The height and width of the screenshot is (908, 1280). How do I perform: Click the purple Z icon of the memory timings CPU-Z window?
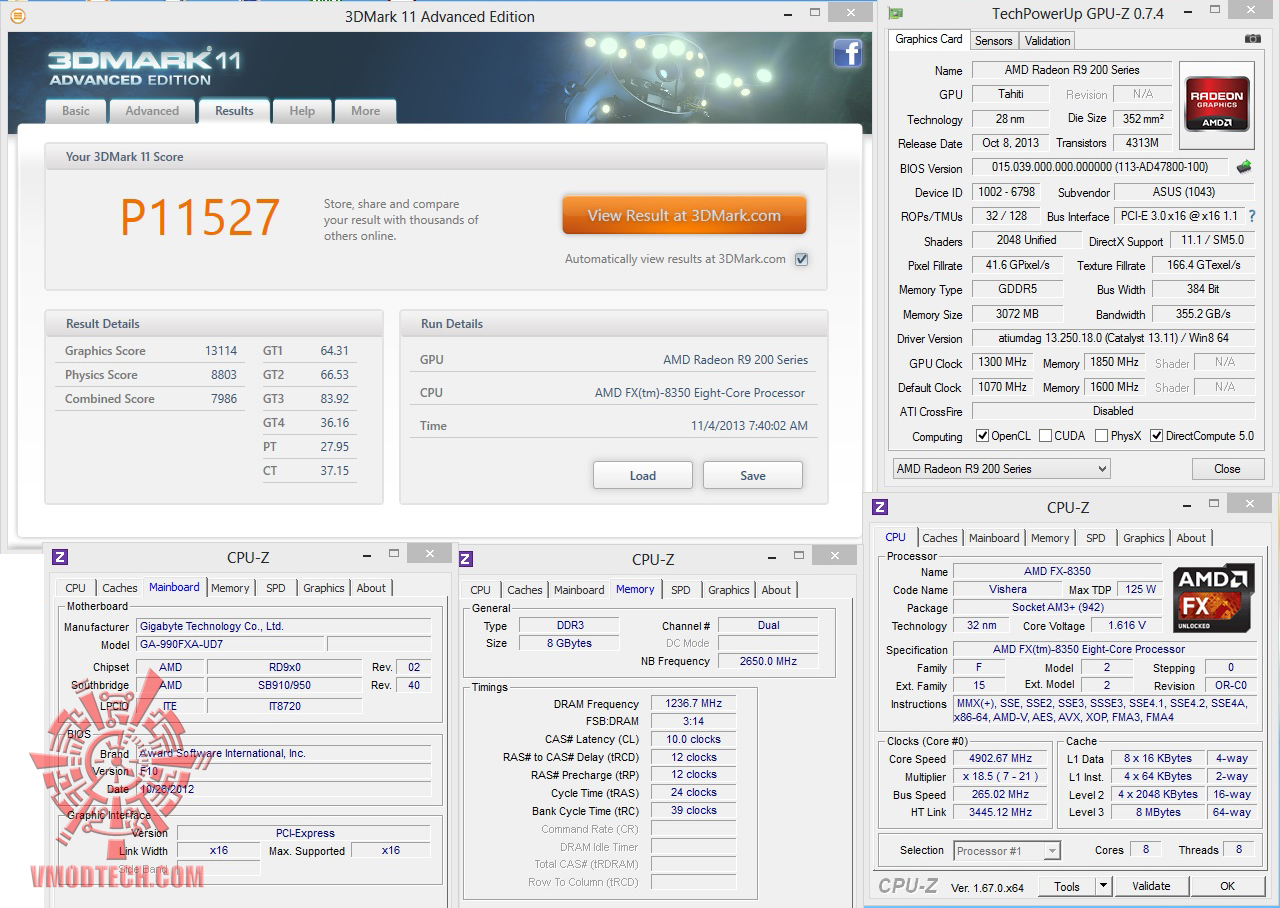click(465, 559)
